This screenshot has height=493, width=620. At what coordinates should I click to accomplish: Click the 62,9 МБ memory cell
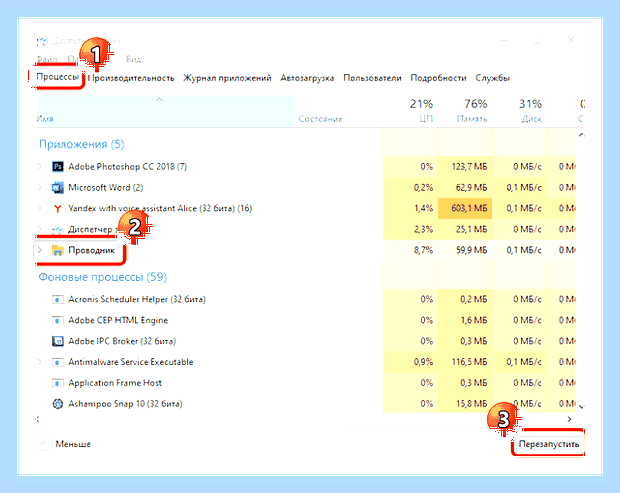point(465,187)
